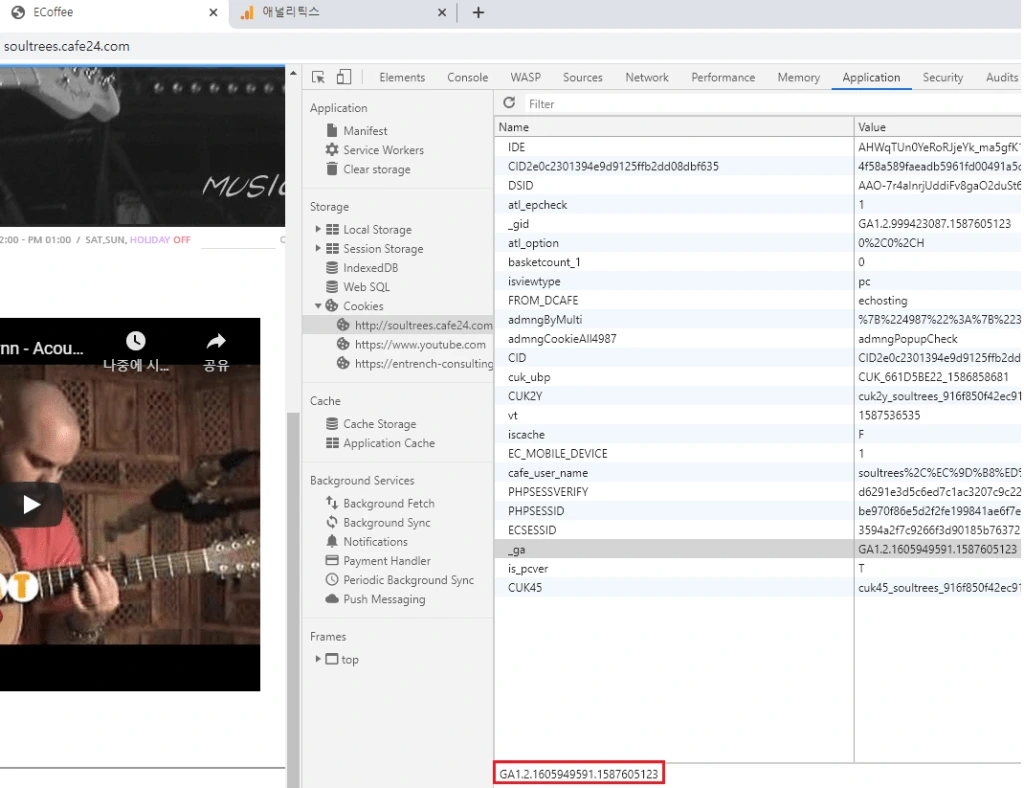Click the address bar URL
Viewport: 1024px width, 788px height.
[67, 46]
